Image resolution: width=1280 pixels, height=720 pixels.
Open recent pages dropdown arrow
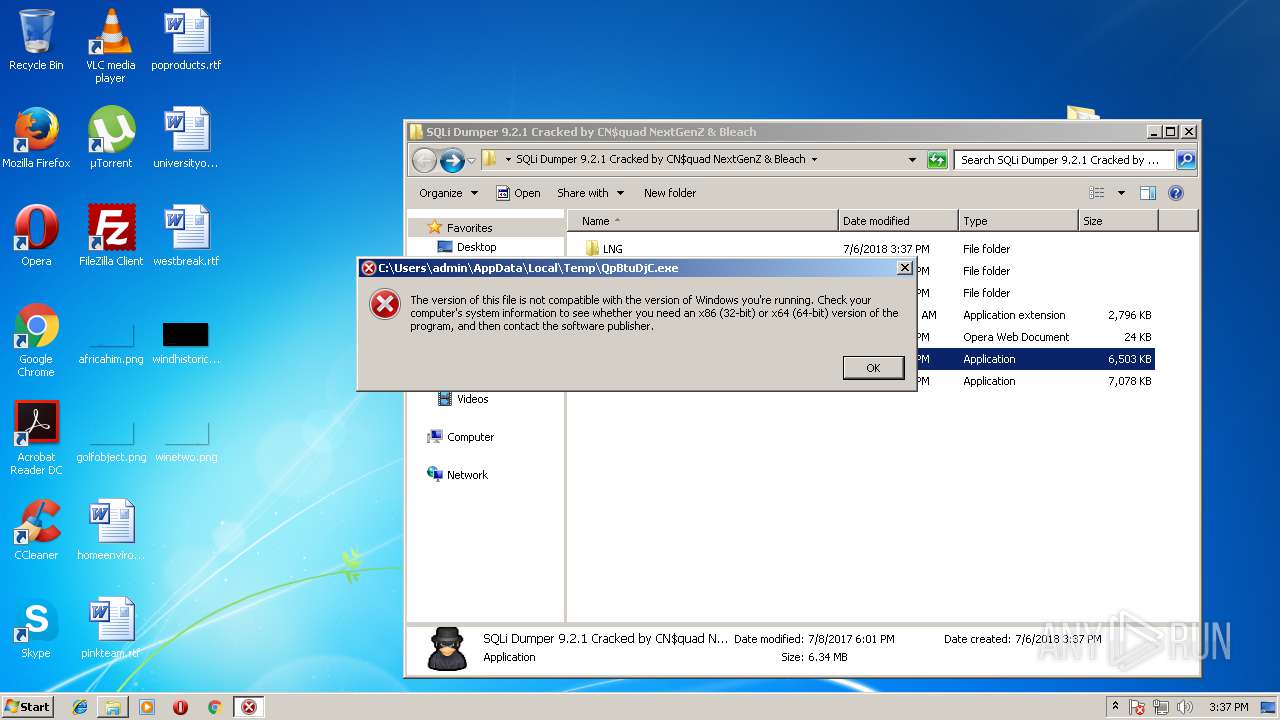471,160
